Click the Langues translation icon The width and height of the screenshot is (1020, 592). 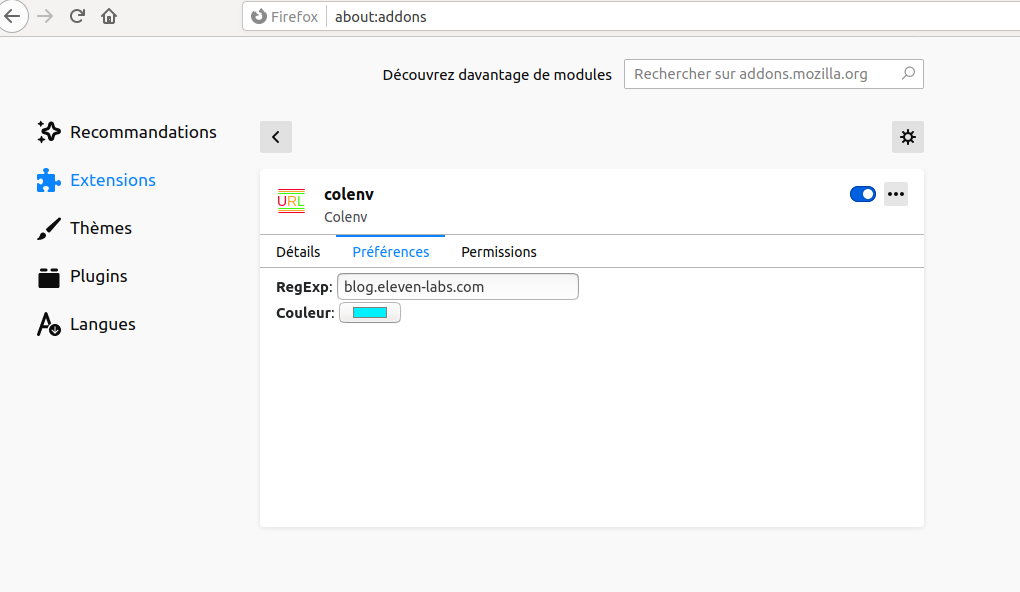49,324
